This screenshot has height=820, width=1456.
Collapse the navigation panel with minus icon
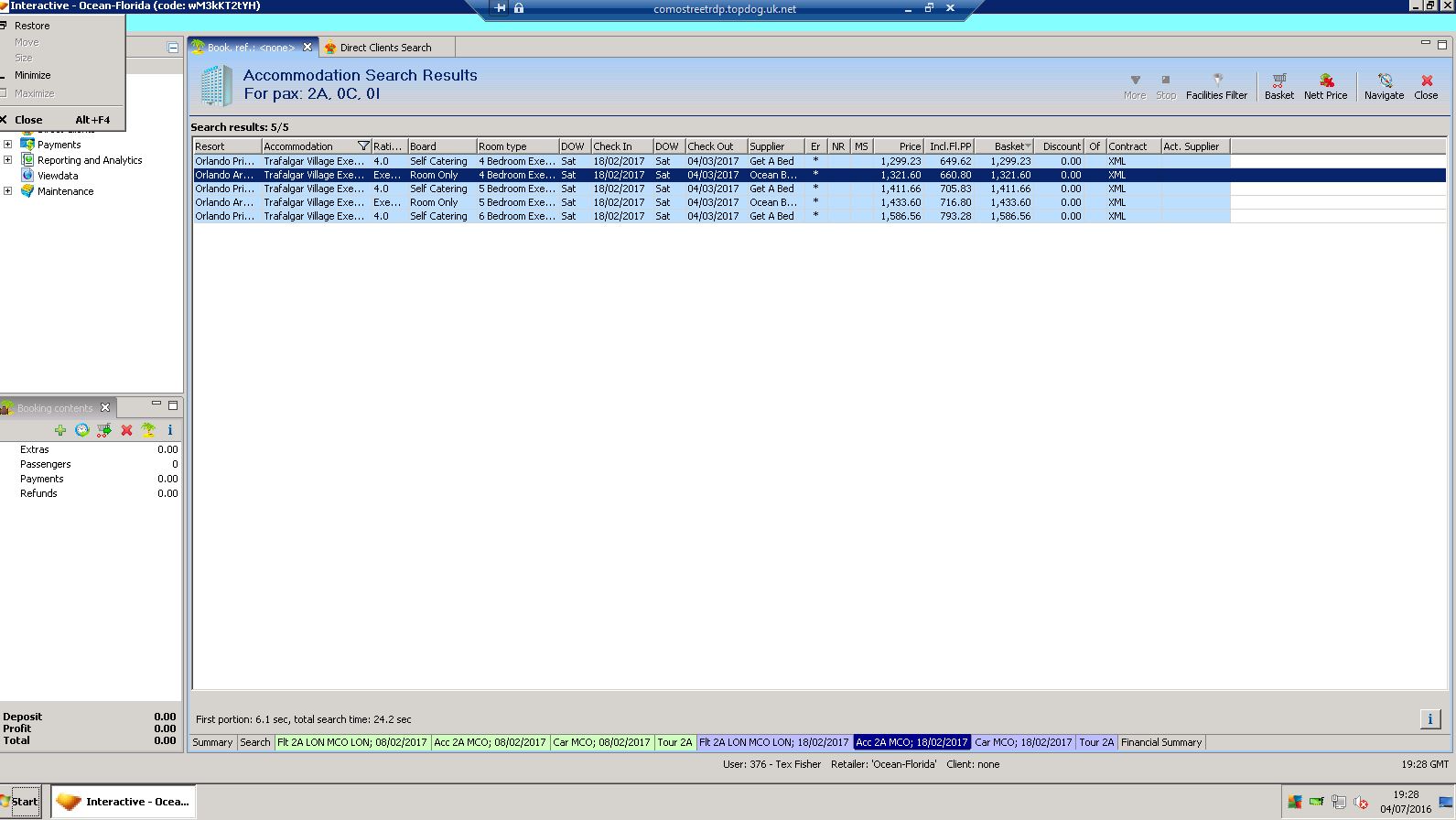click(173, 48)
